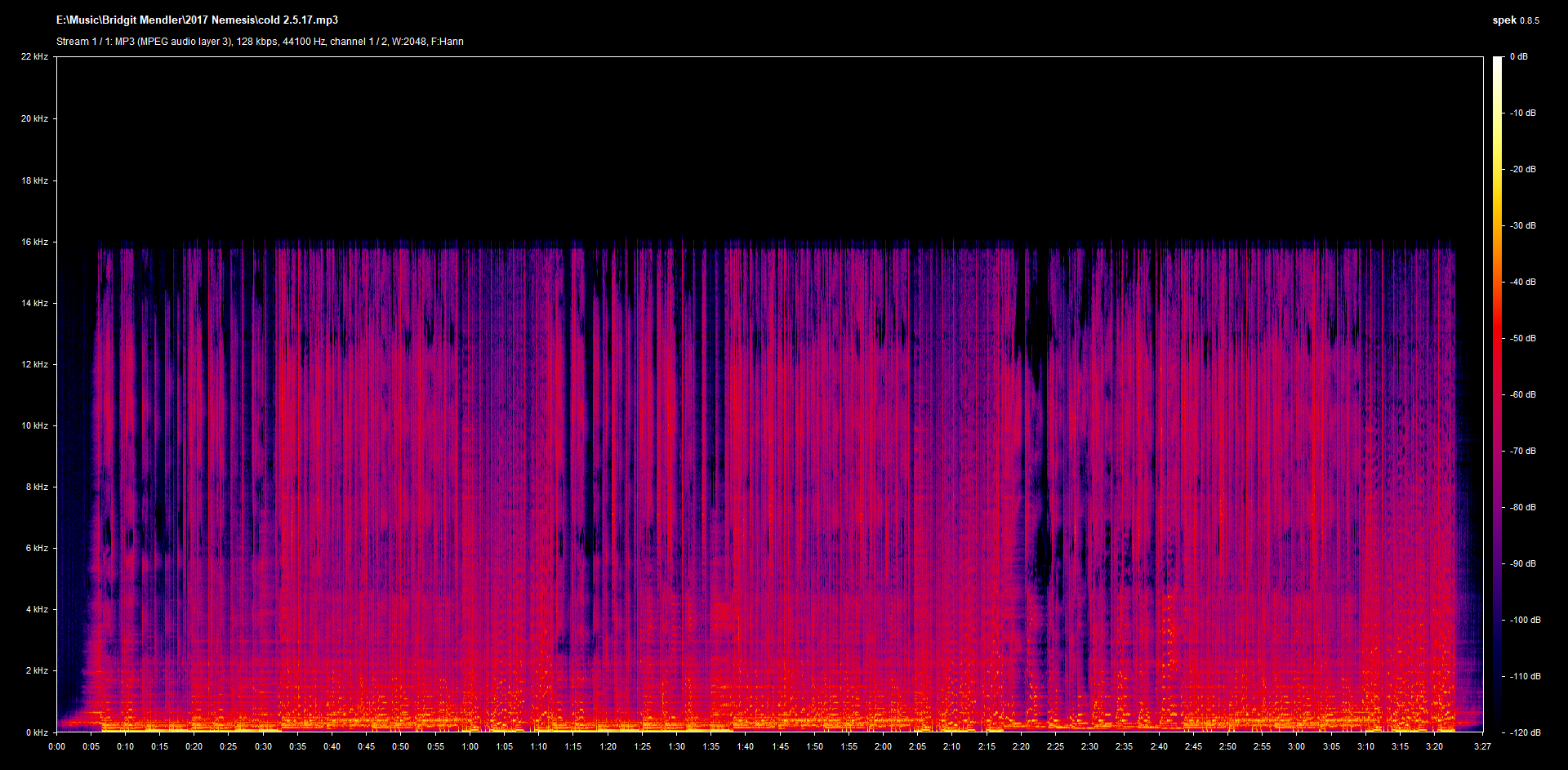Click the 1:45 time axis label
The image size is (1568, 770).
point(780,746)
